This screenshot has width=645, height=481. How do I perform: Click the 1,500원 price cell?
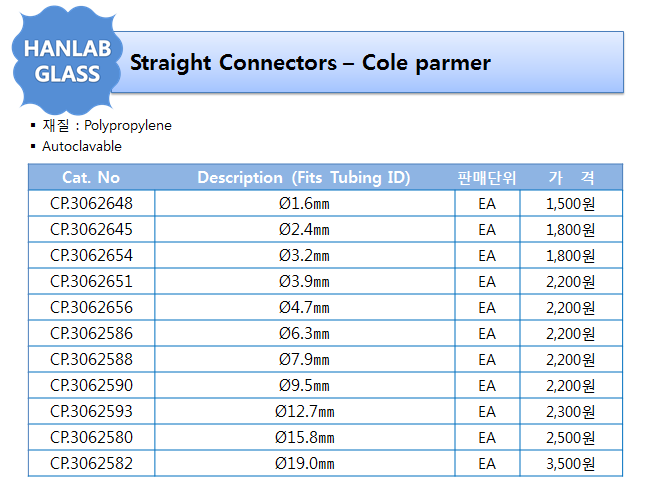pos(571,203)
